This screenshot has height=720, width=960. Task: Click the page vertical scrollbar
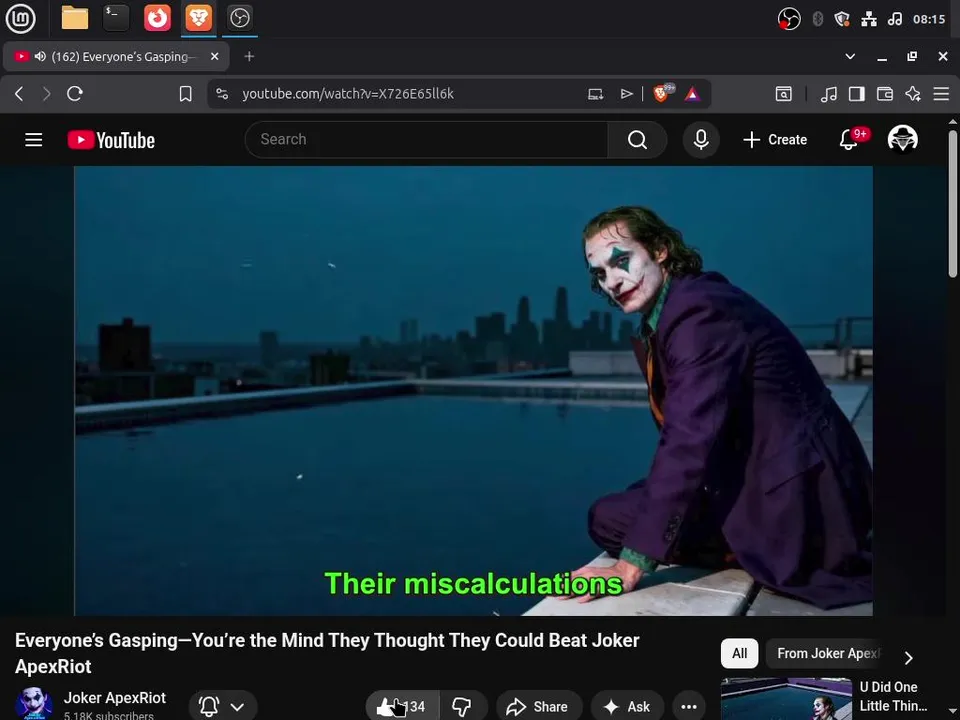click(x=953, y=203)
